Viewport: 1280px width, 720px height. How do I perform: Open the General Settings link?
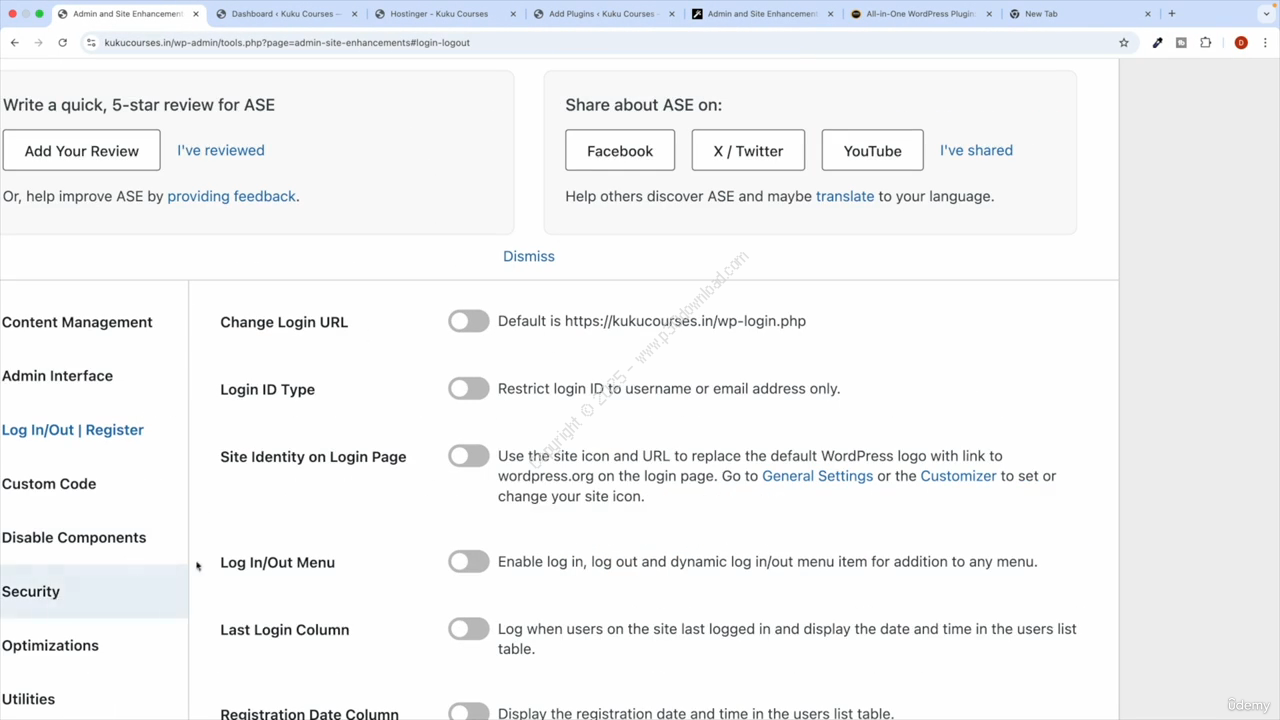(817, 476)
